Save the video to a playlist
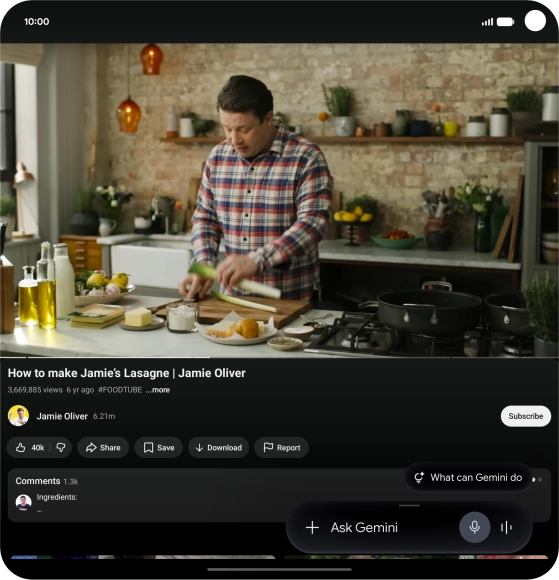 click(x=159, y=448)
